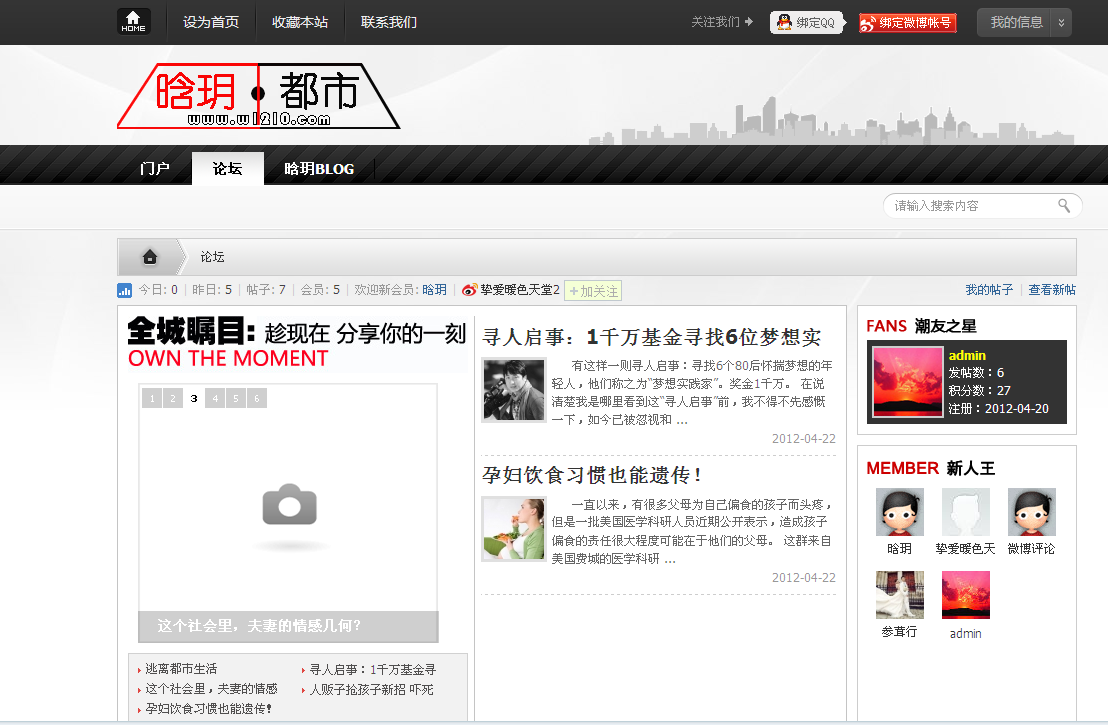The height and width of the screenshot is (725, 1108).
Task: Open the 晗玥BLOG tab
Action: point(320,168)
